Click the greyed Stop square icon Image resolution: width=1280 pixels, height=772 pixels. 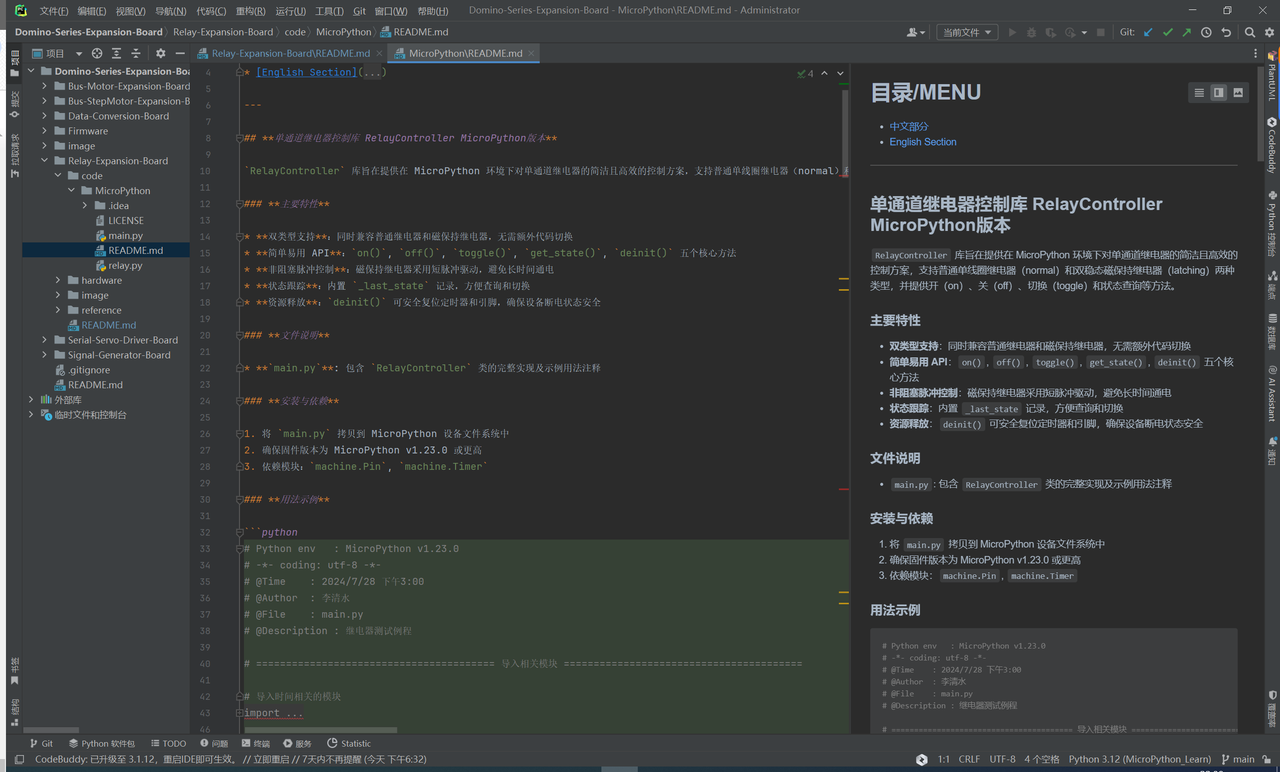coord(1101,32)
